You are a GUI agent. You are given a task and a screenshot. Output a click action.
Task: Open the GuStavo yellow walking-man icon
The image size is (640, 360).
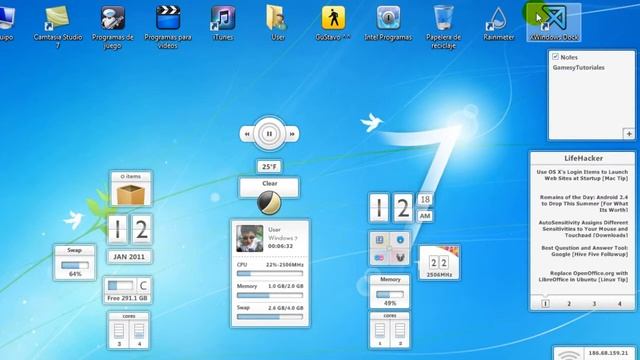coord(333,18)
